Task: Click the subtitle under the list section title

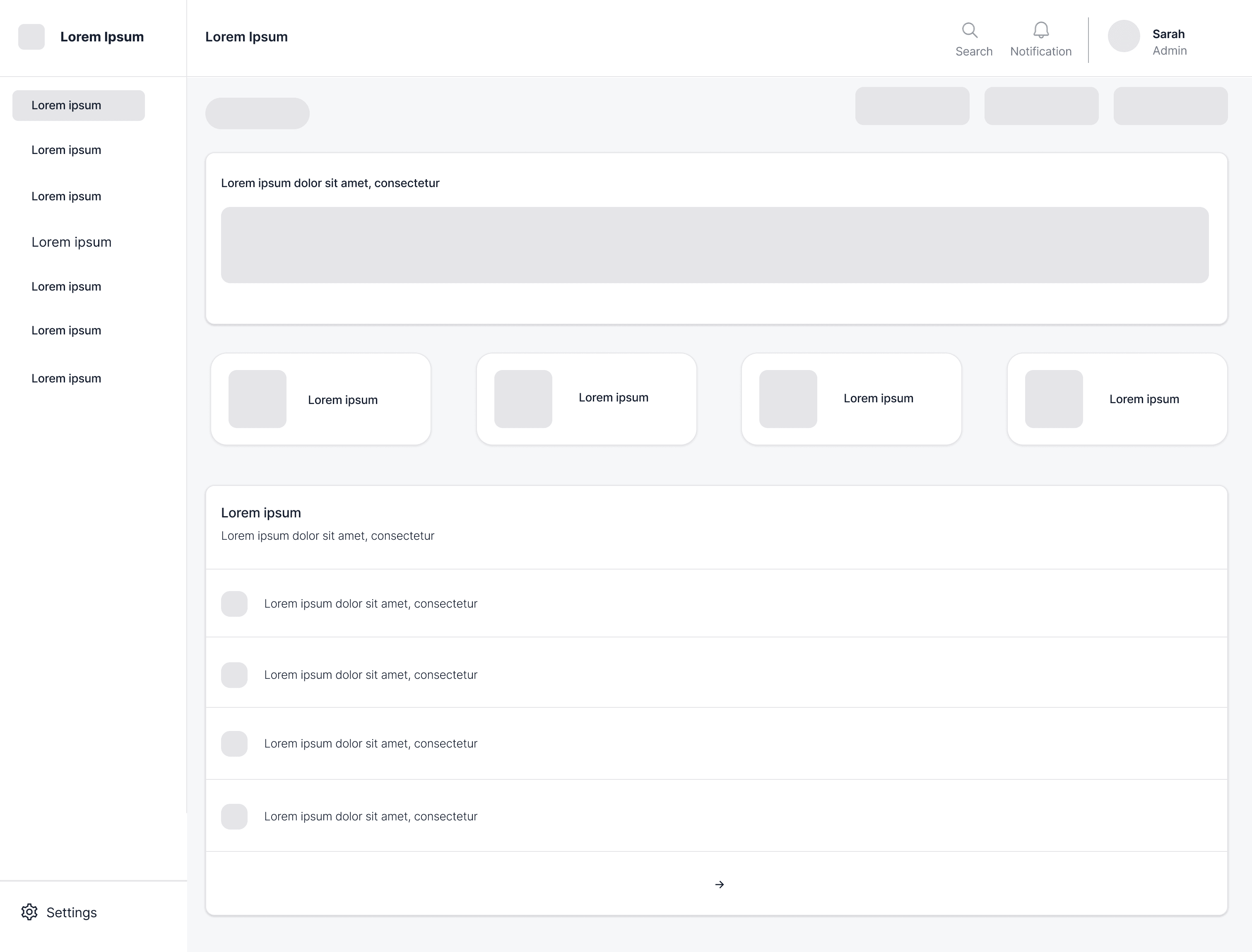Action: tap(327, 536)
